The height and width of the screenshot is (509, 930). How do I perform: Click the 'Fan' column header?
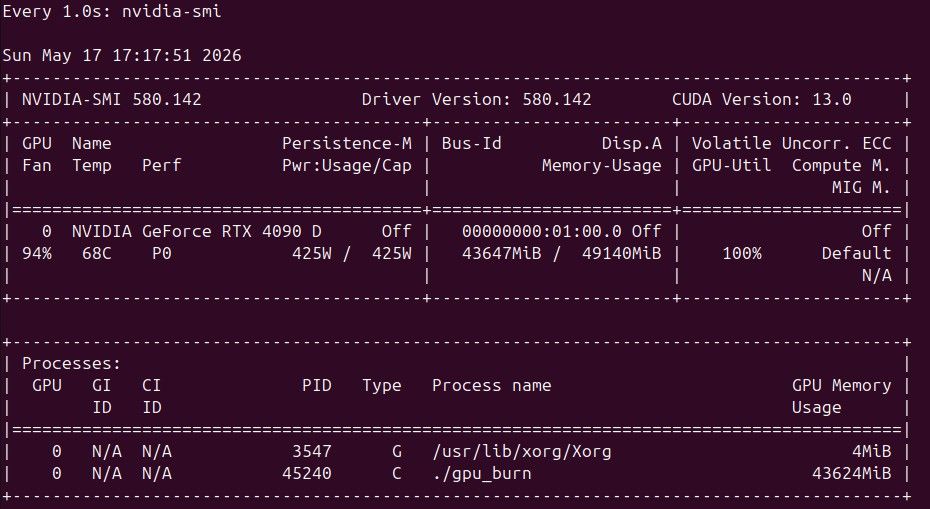37,166
